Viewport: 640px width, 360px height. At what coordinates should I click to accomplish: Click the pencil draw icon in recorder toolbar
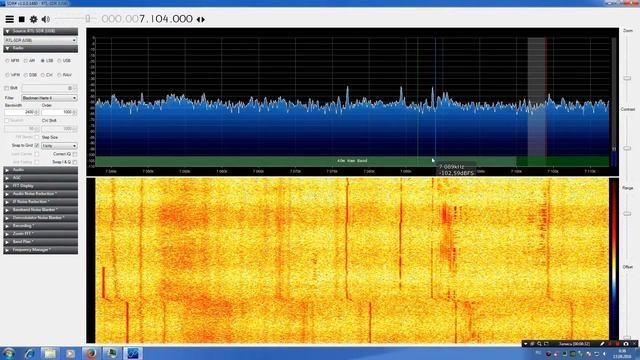click(x=602, y=344)
